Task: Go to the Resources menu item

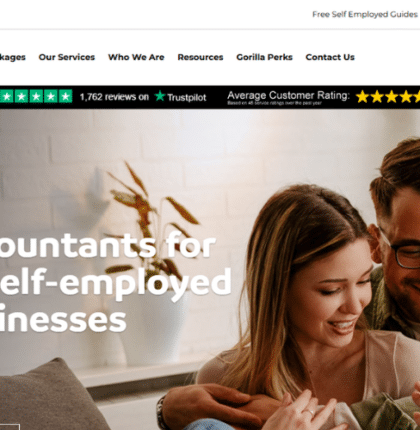Action: (x=200, y=57)
